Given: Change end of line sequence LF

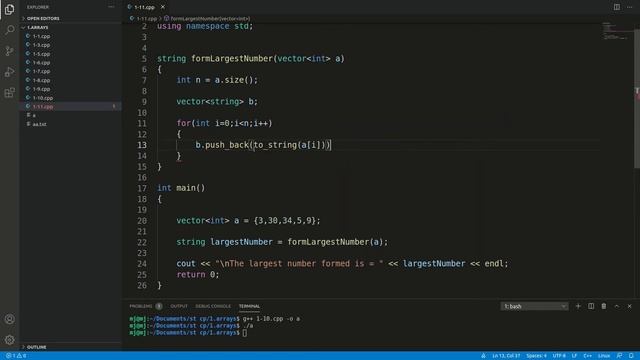Looking at the screenshot, I should point(574,356).
